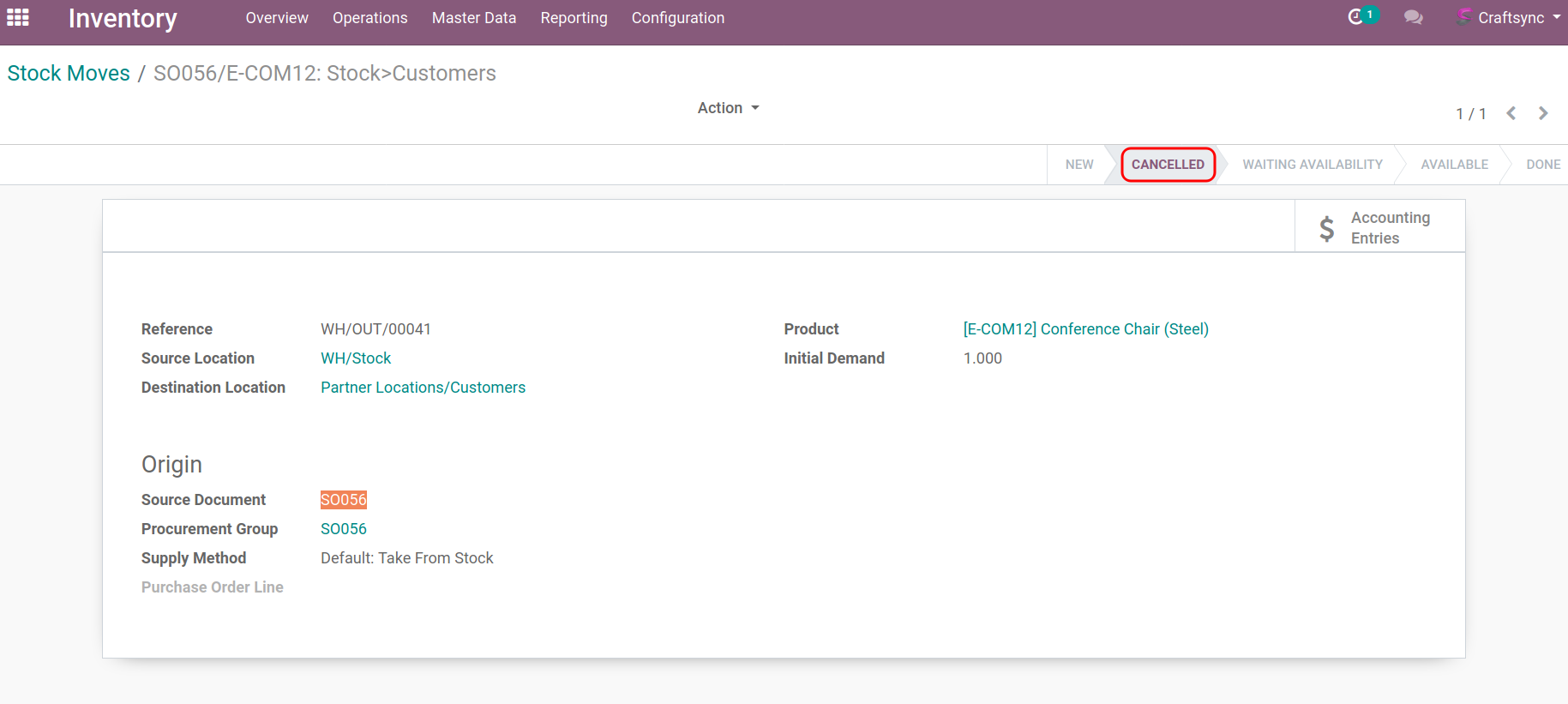Open Partner Locations/Customers destination link
Viewport: 1568px width, 704px height.
pos(423,388)
